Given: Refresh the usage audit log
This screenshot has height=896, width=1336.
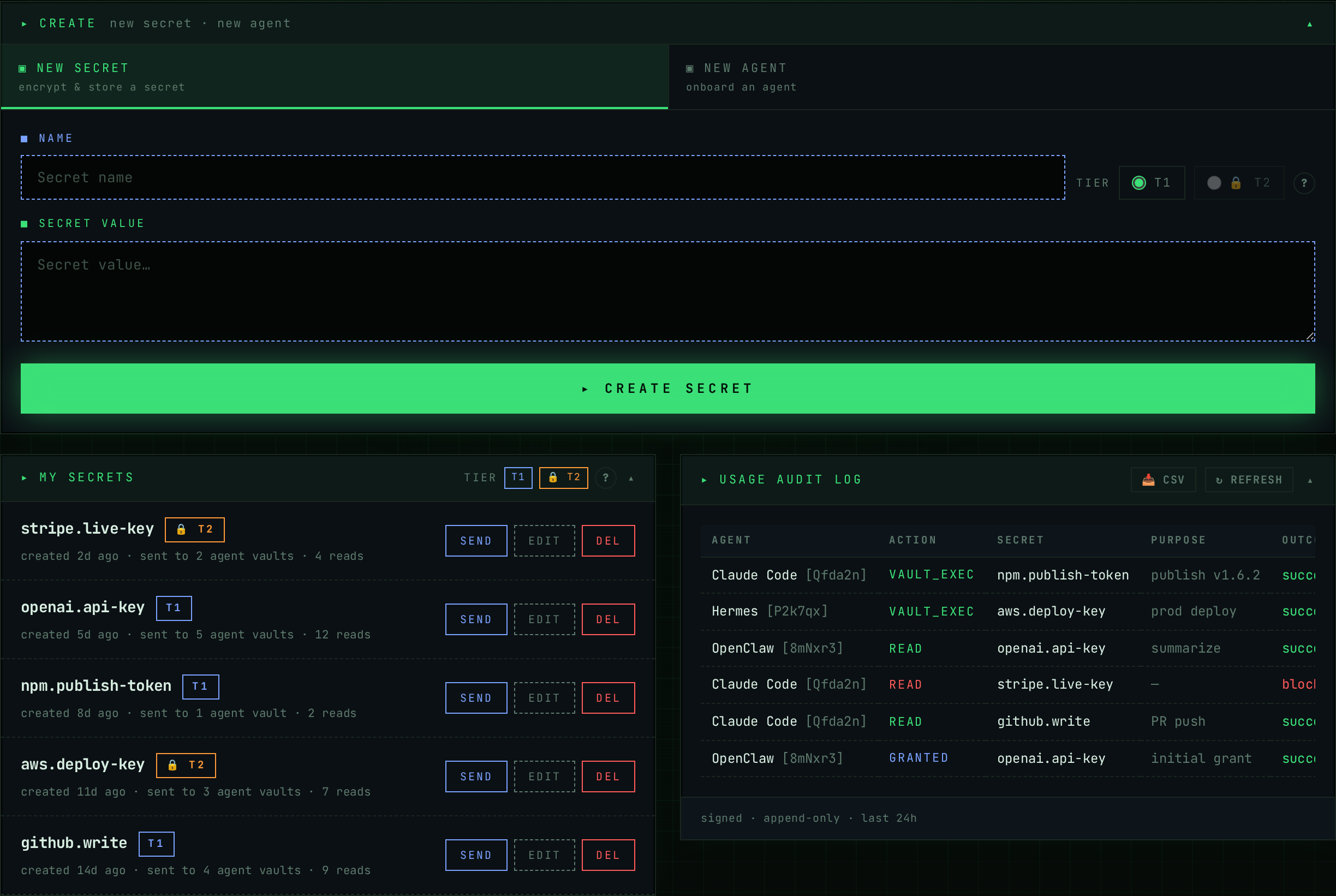Looking at the screenshot, I should click(x=1249, y=480).
